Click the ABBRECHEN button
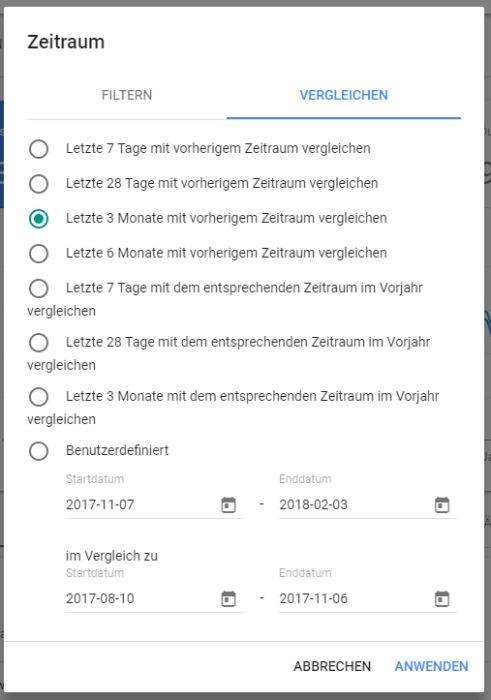The height and width of the screenshot is (700, 491). click(x=332, y=666)
